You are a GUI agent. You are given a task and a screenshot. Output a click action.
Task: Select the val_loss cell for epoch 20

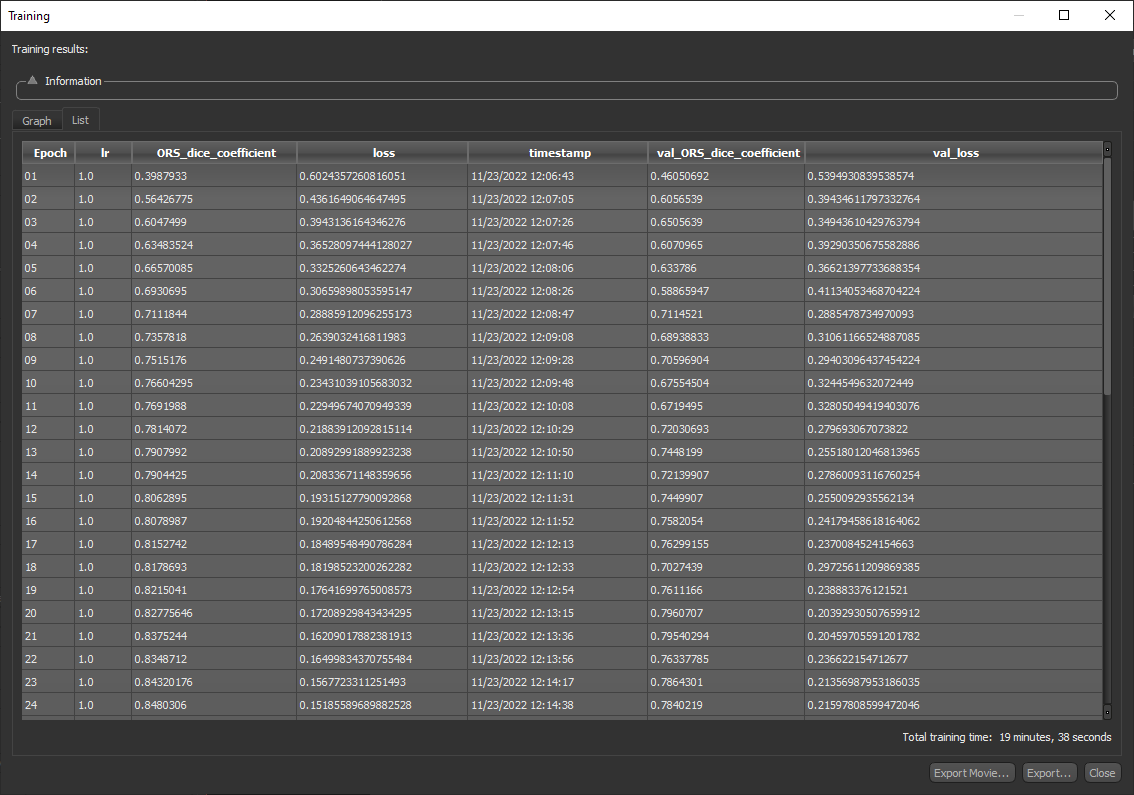point(955,613)
